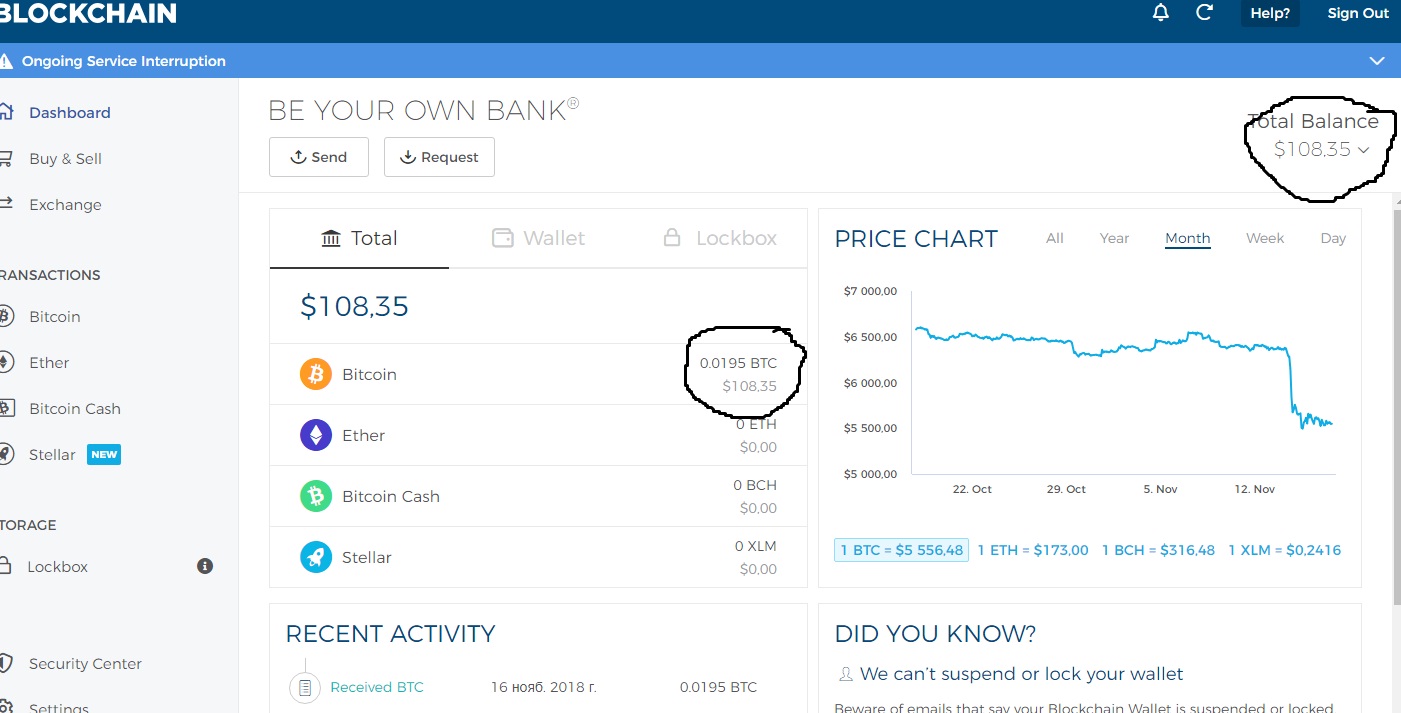1401x713 pixels.
Task: Open the Total Balance dropdown
Action: coord(1363,150)
